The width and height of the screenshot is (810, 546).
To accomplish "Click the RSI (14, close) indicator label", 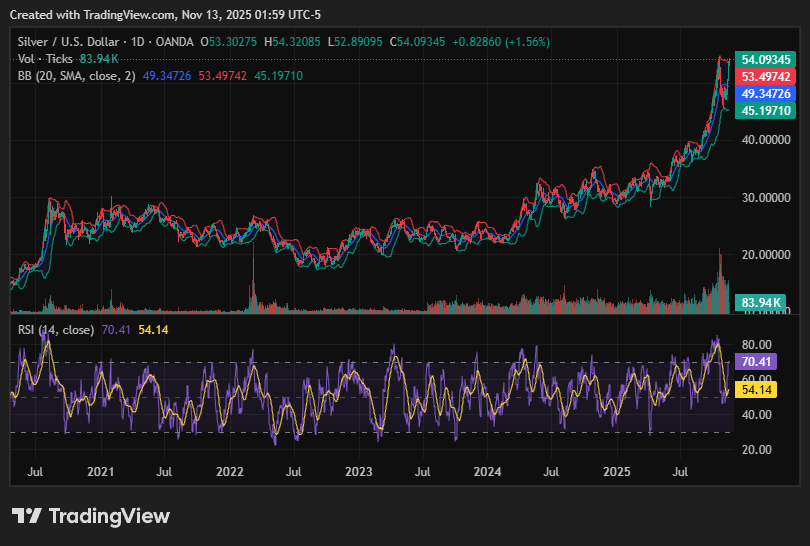I will (x=56, y=329).
